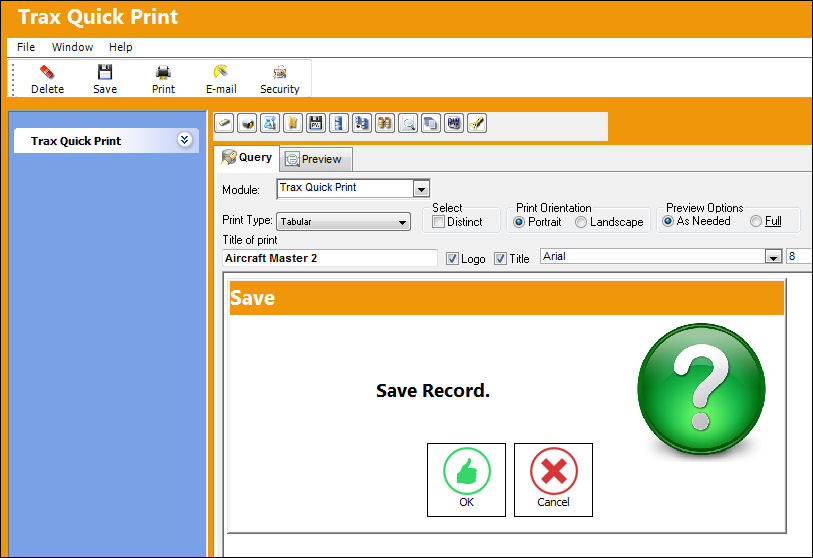Click the Print Orientation group label

pos(553,207)
